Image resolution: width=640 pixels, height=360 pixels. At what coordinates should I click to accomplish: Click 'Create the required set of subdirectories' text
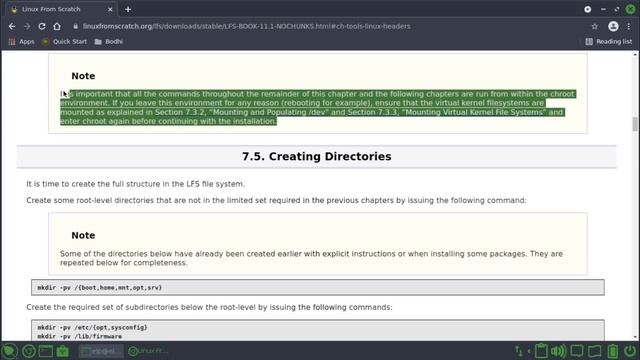pos(209,307)
